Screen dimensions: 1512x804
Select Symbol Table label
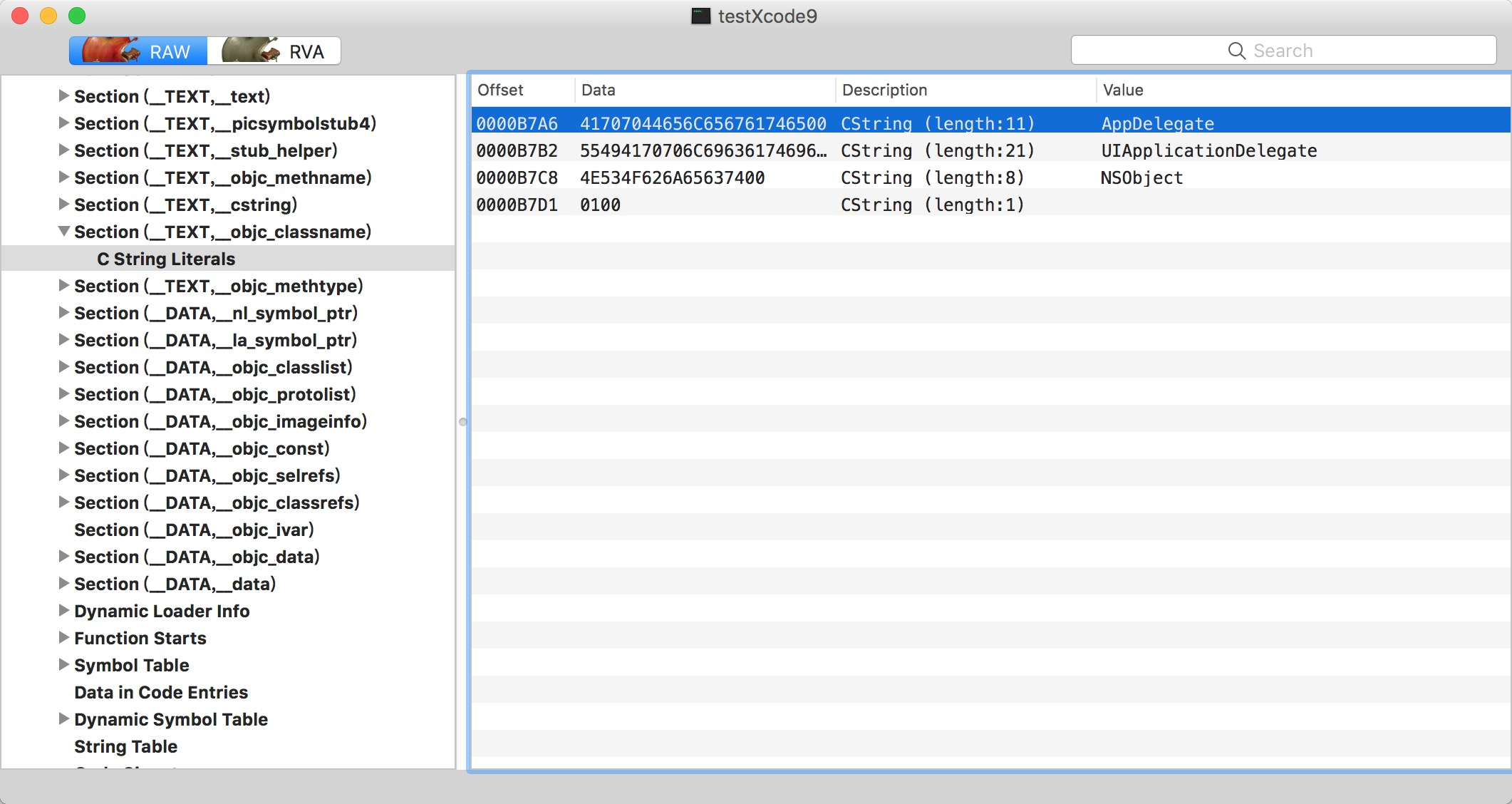click(132, 665)
